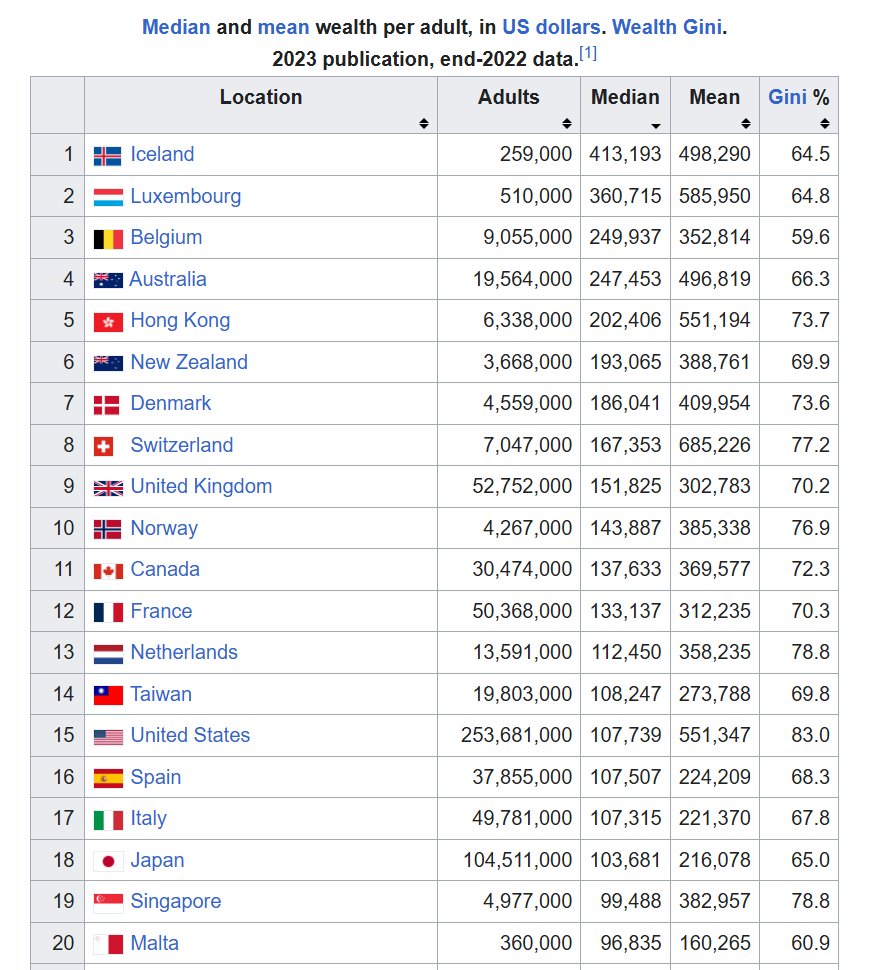Click the Australia flag icon
This screenshot has height=970, width=876.
pos(108,280)
